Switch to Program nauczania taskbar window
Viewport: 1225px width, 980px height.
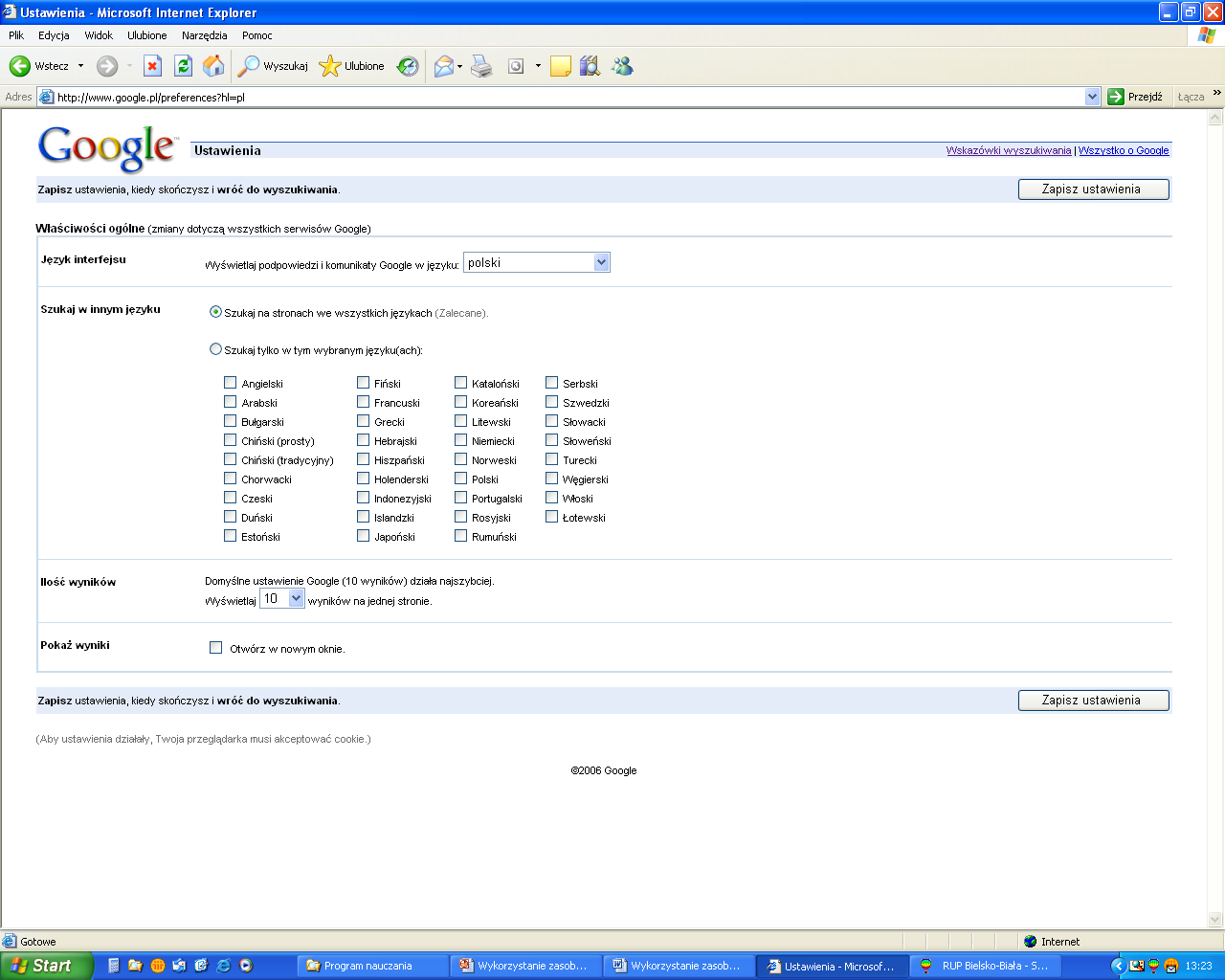point(373,966)
